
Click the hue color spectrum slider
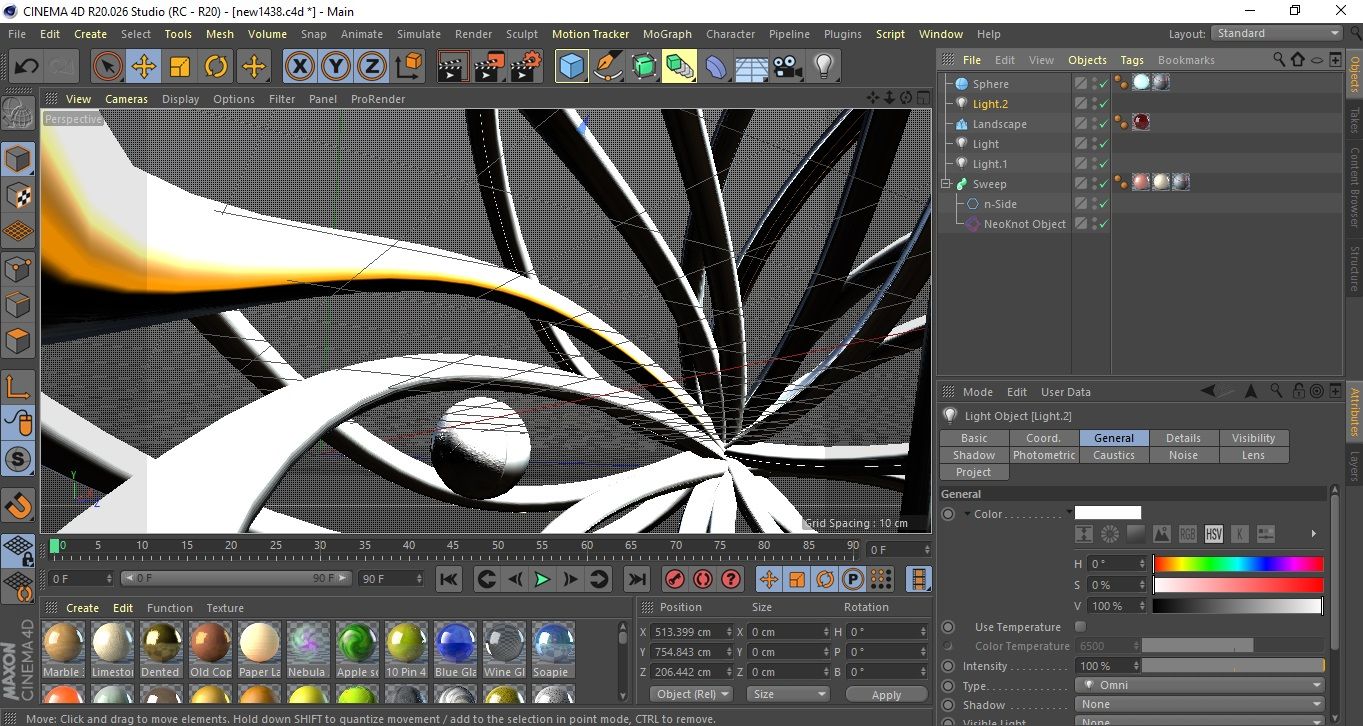[x=1237, y=564]
